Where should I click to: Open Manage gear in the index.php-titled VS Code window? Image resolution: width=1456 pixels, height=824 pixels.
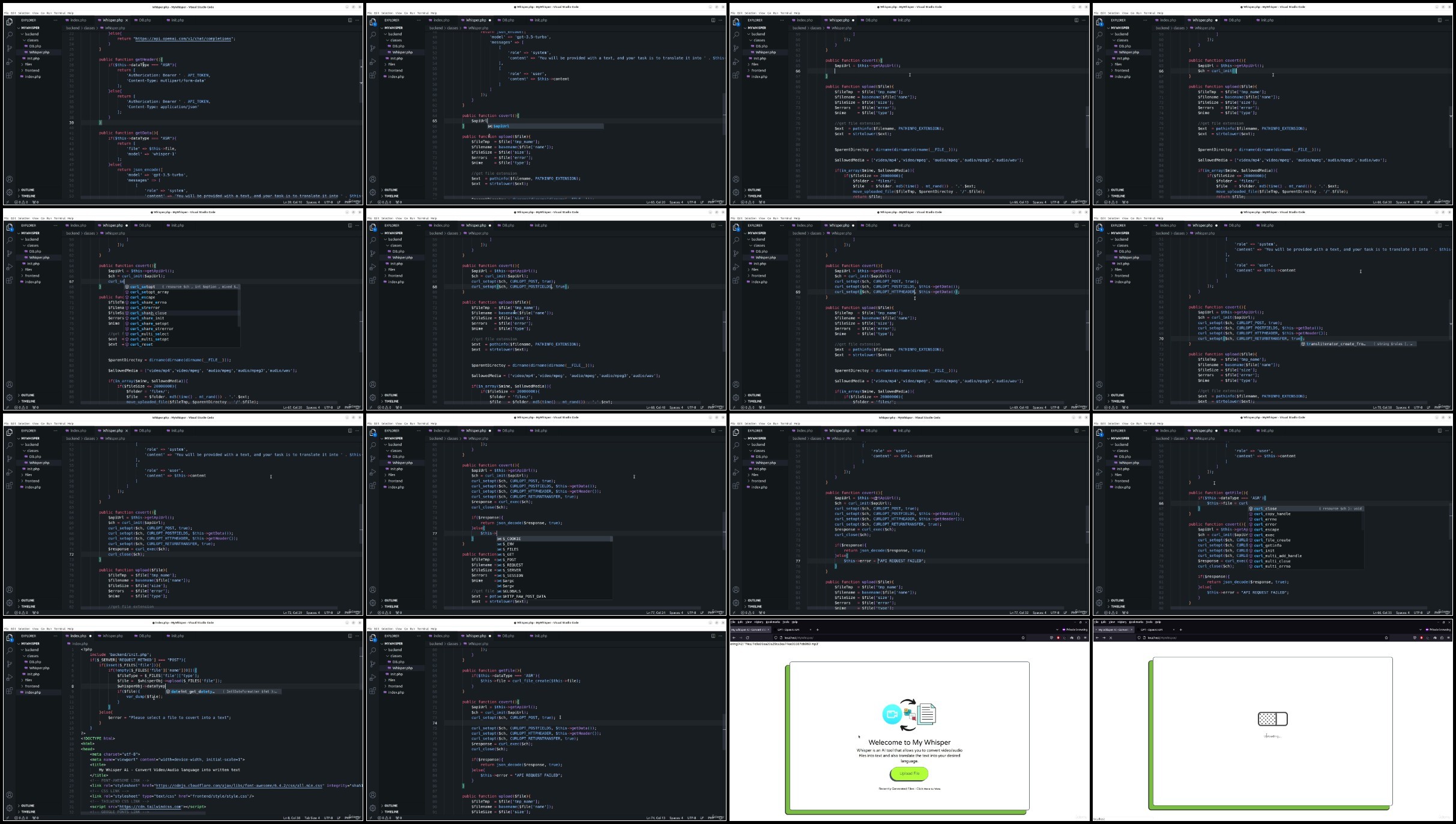10,808
